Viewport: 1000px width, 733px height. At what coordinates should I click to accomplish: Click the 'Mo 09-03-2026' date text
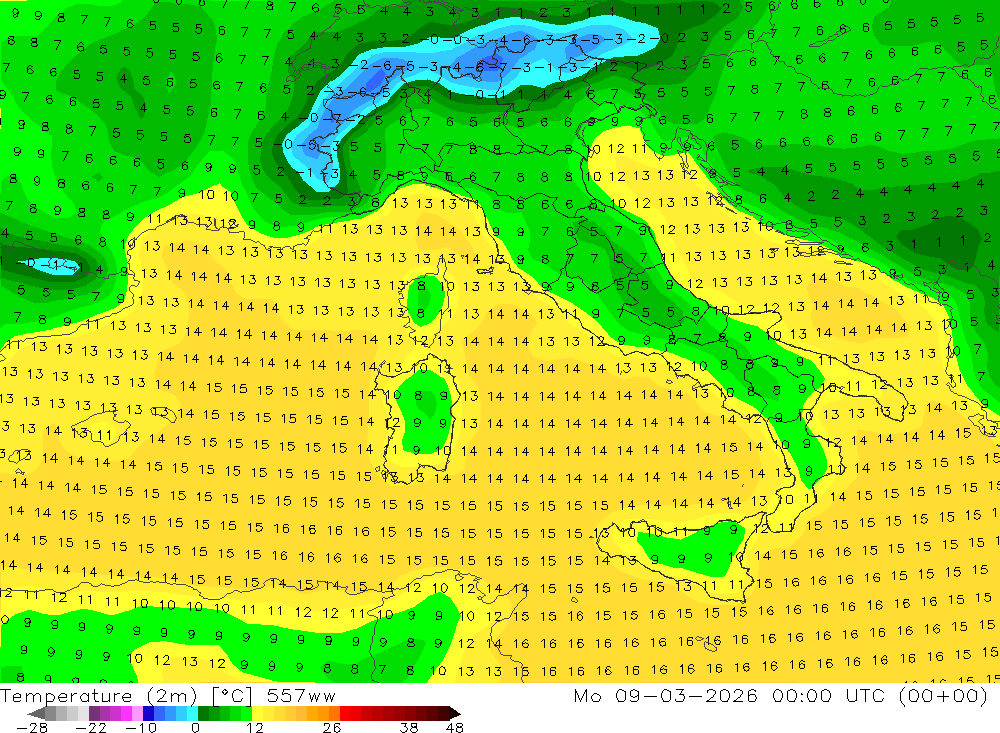pyautogui.click(x=665, y=695)
